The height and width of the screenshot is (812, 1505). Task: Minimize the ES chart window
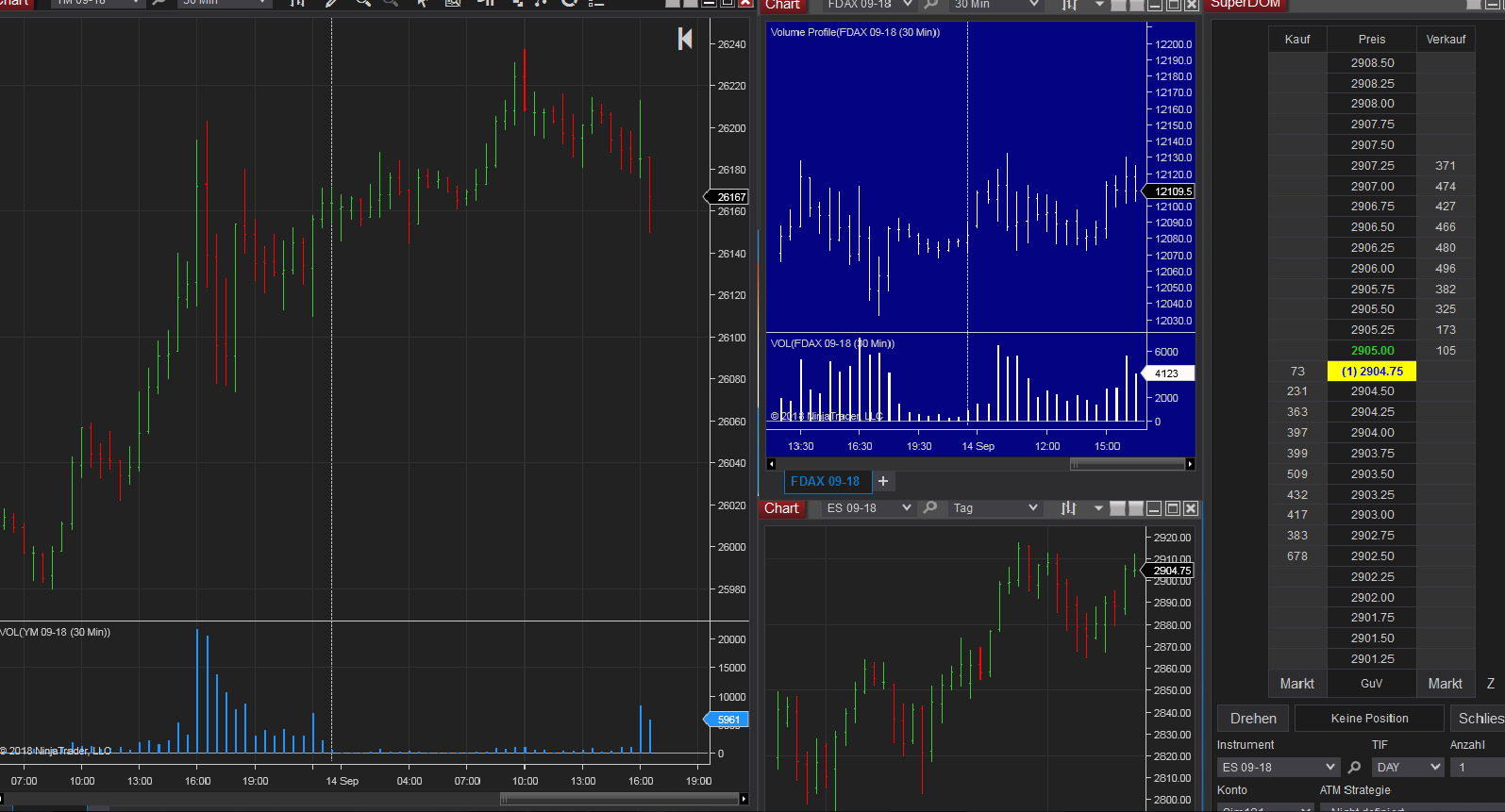tap(1154, 508)
